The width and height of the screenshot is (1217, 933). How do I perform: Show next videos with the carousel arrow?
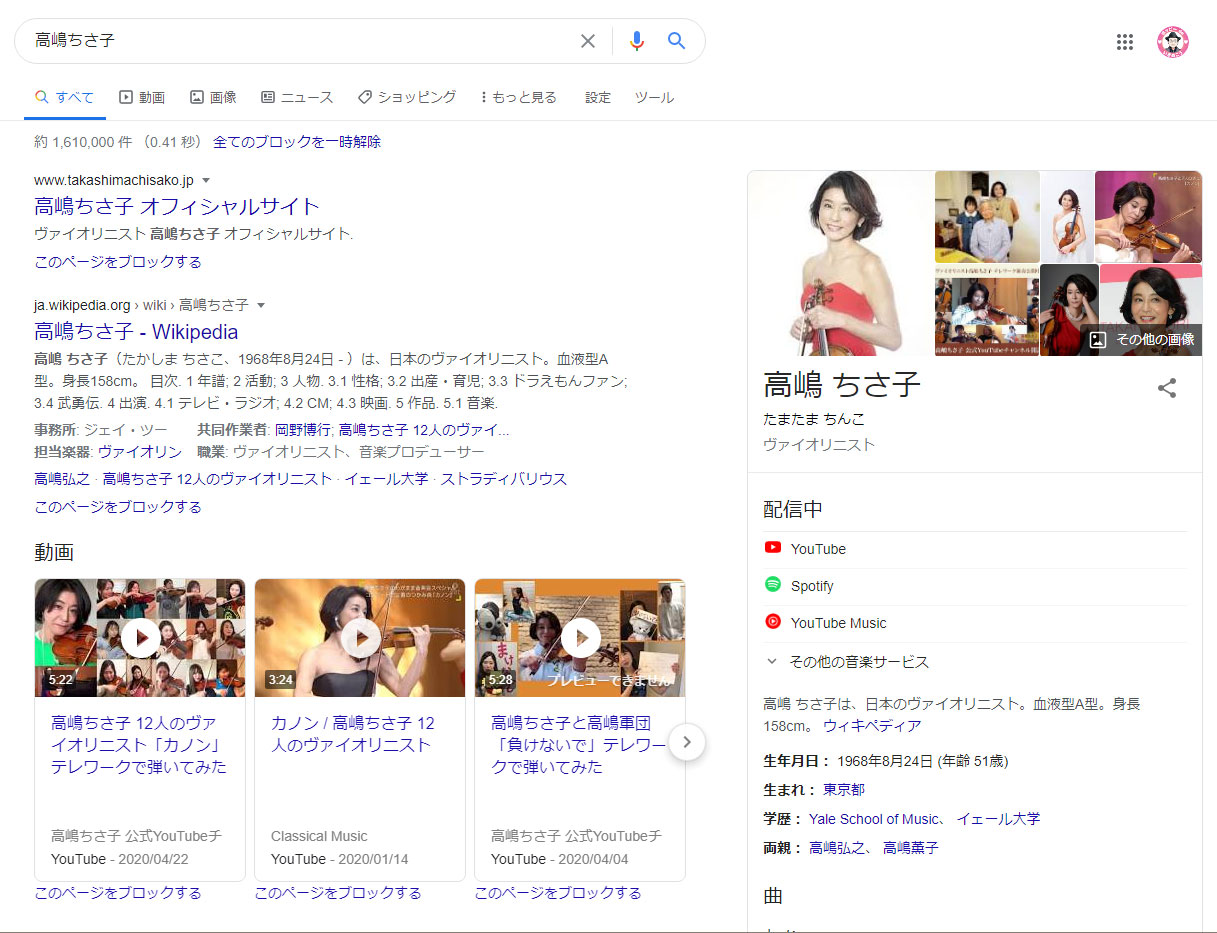687,742
